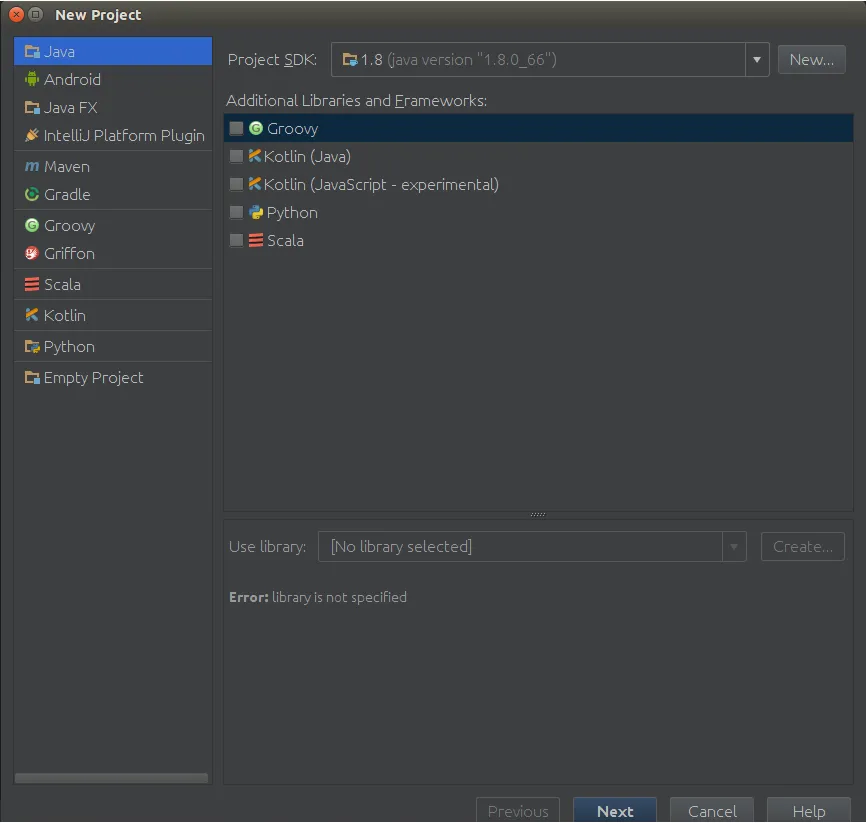
Task: Click the Create... library button
Action: point(802,547)
